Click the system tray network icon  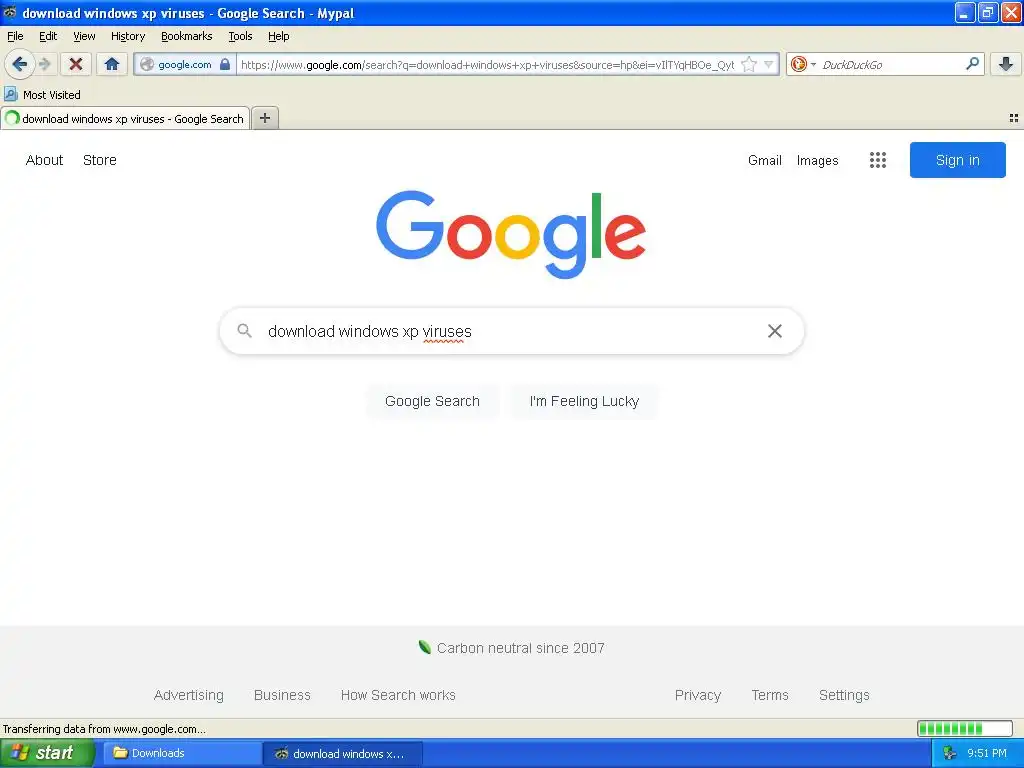click(x=950, y=753)
